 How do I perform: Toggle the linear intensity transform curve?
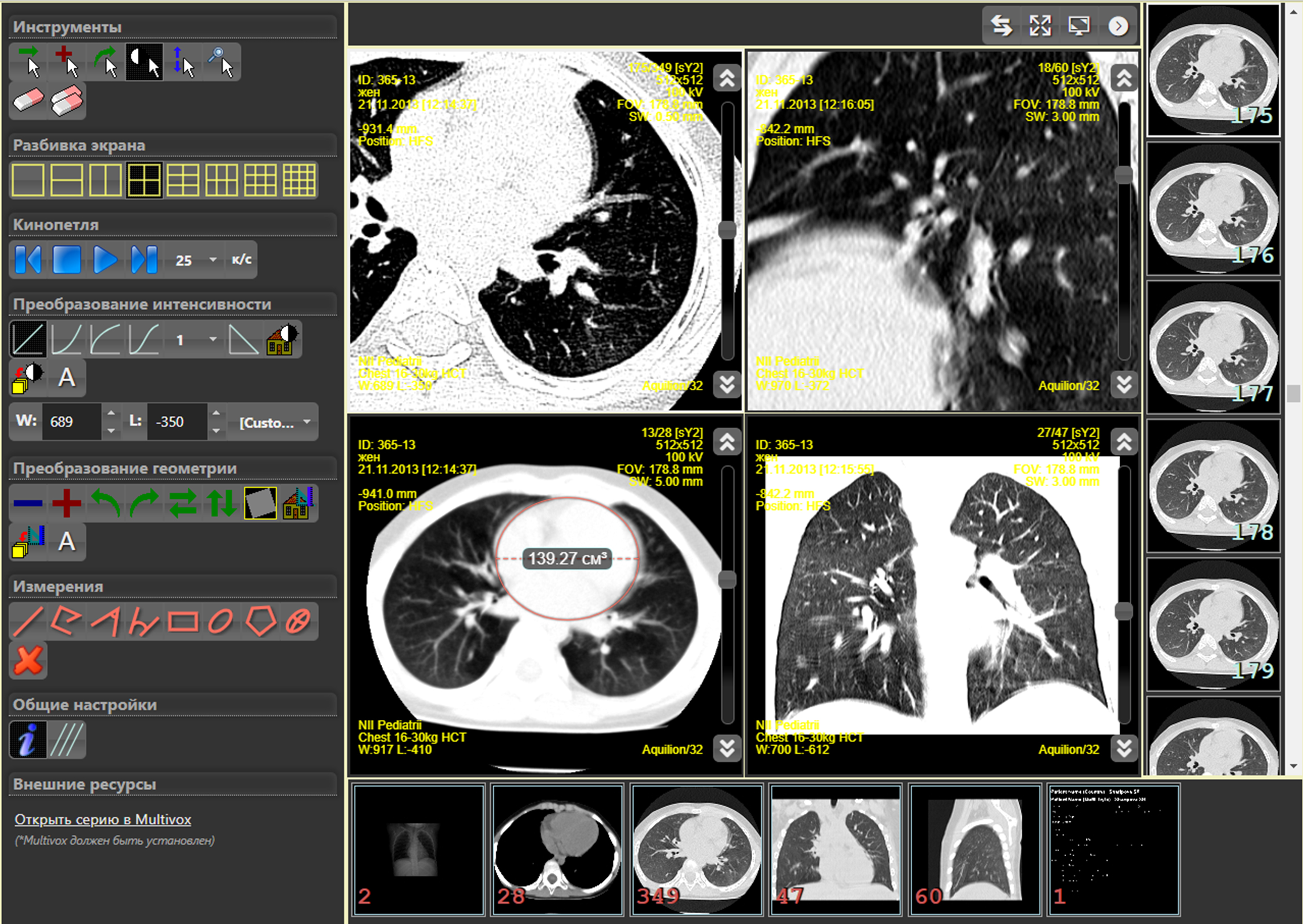point(28,339)
